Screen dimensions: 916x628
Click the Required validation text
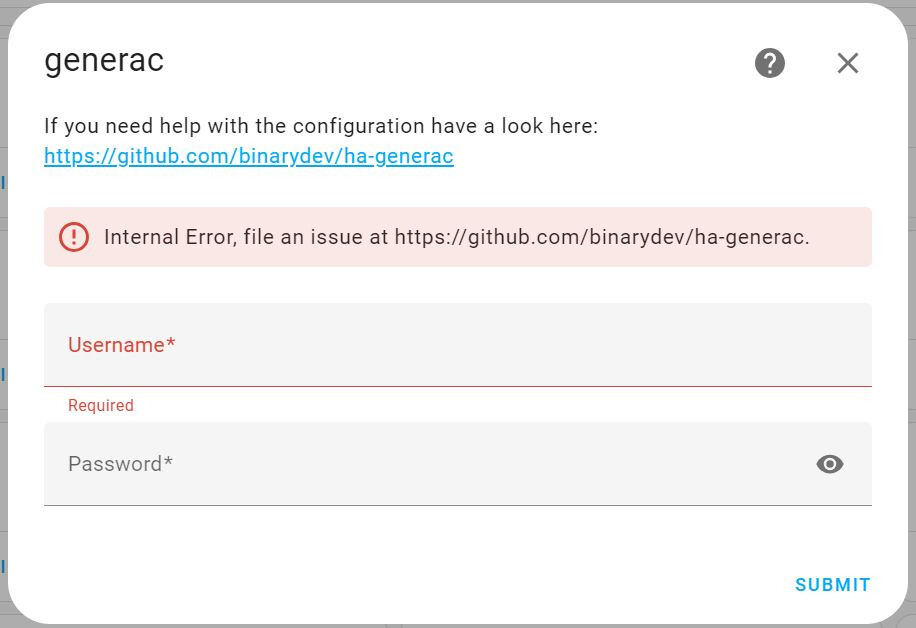coord(100,406)
